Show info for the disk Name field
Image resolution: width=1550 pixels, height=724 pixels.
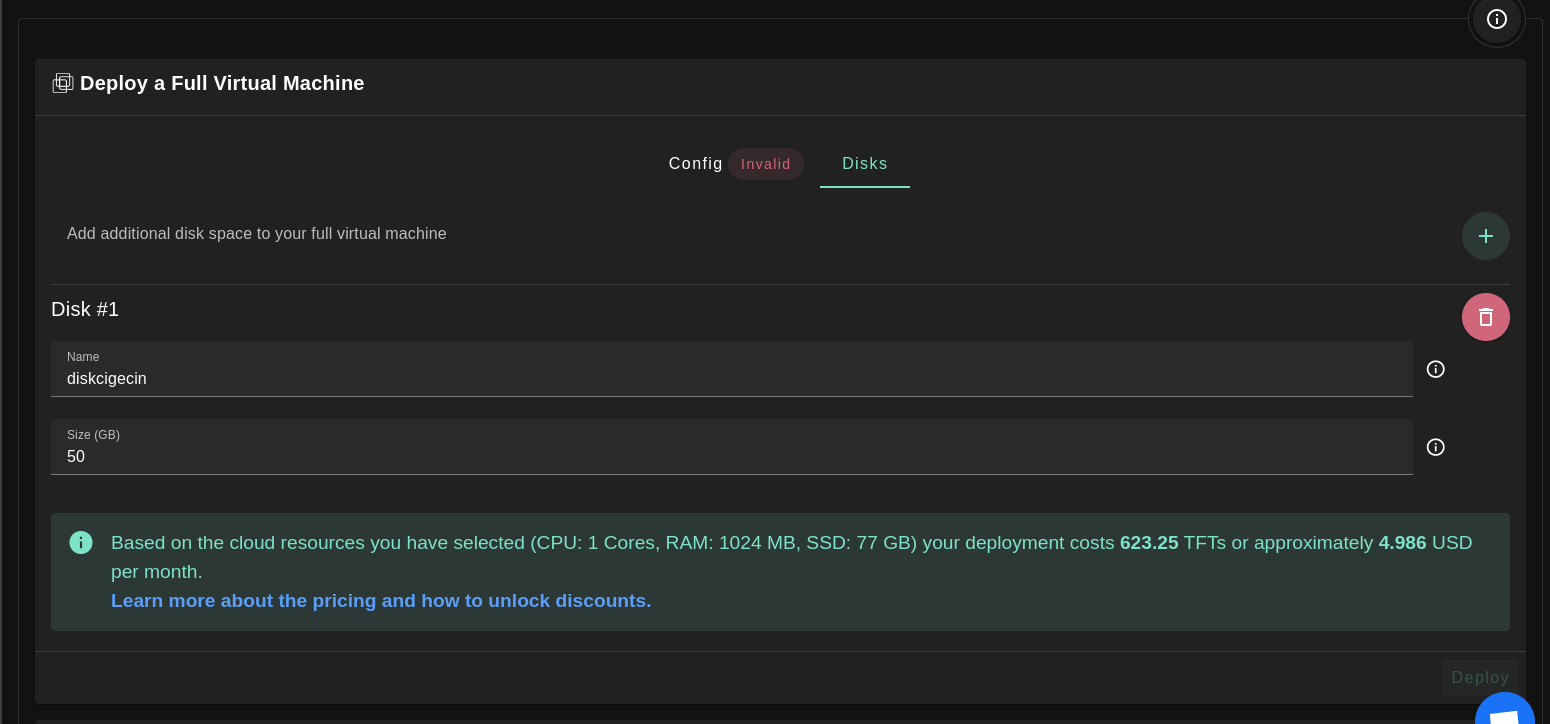[x=1435, y=369]
